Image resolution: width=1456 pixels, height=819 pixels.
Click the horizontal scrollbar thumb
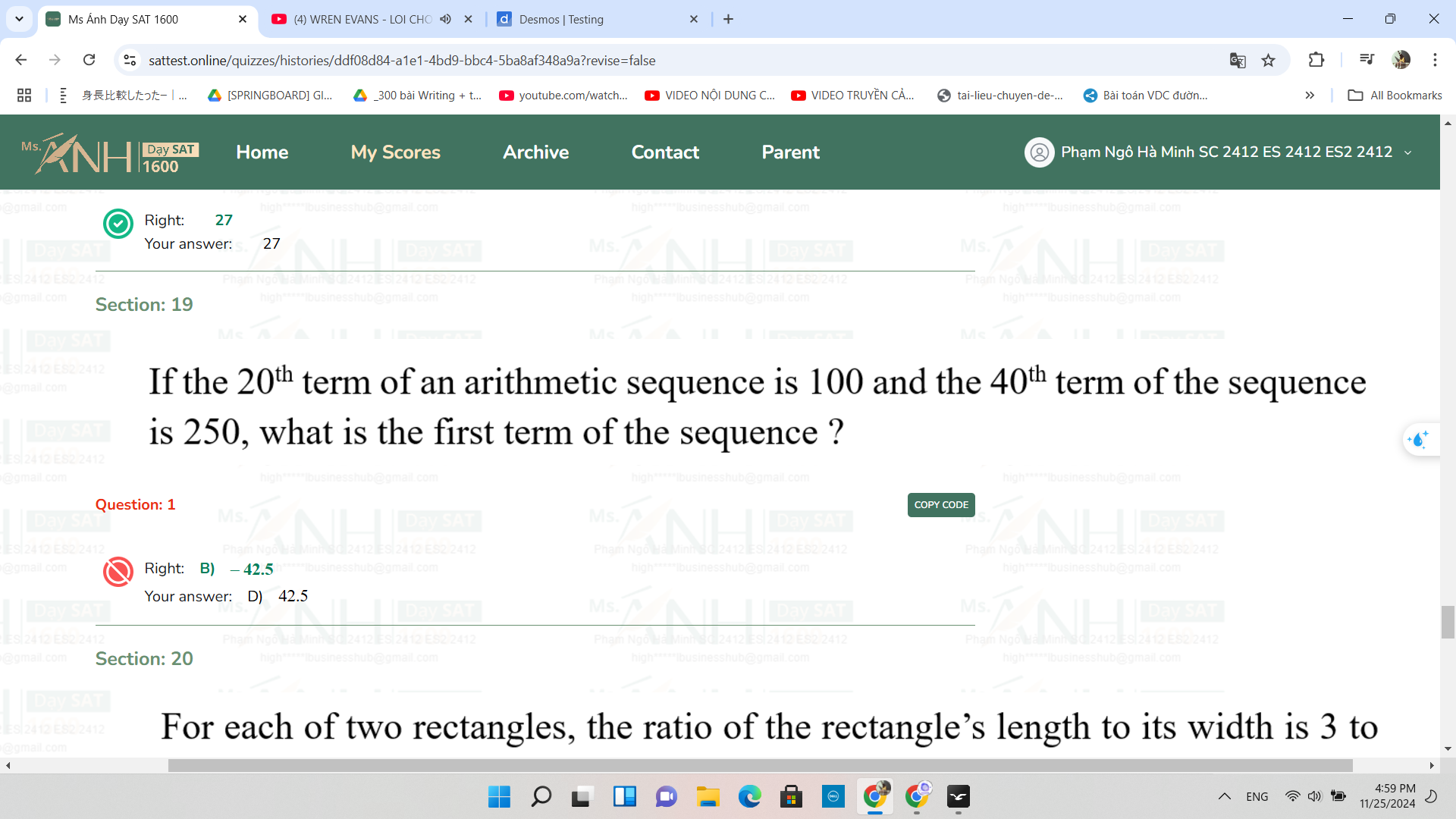point(760,765)
